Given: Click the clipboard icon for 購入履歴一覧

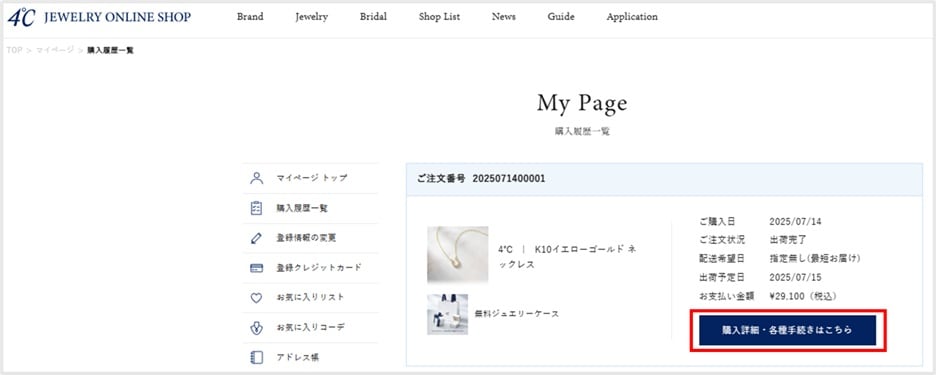Looking at the screenshot, I should coord(256,208).
